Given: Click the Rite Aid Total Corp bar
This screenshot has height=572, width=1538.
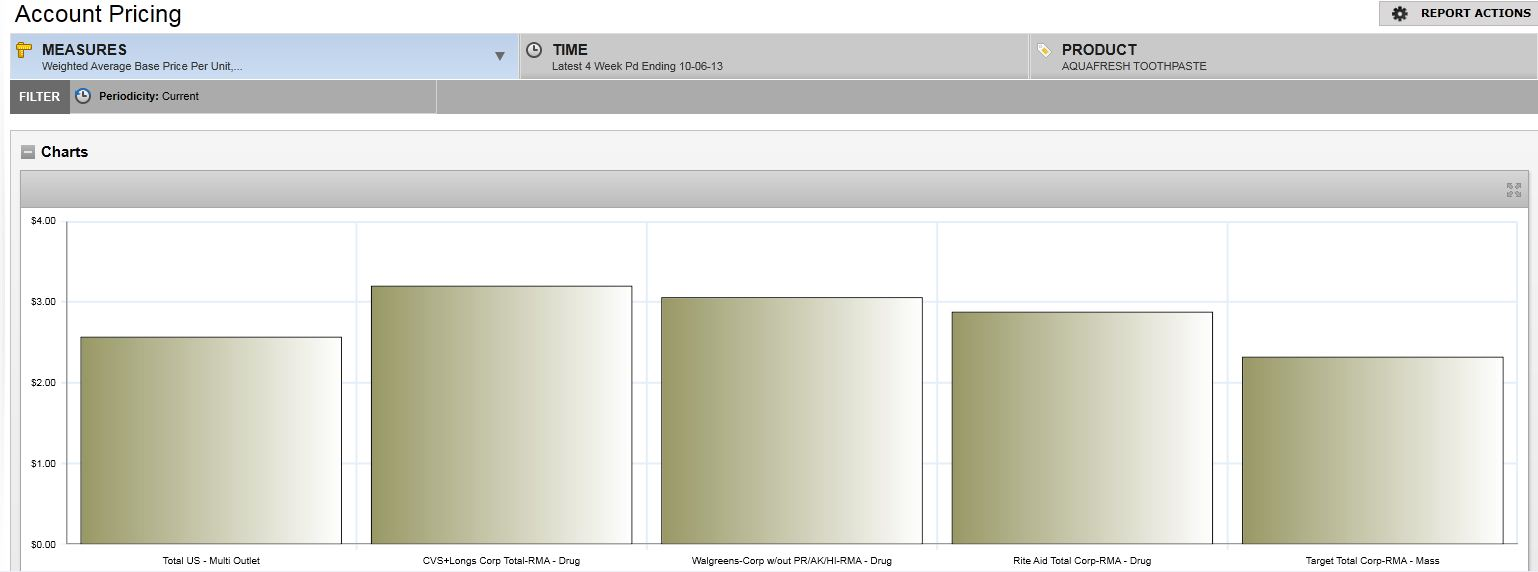Looking at the screenshot, I should pos(1082,428).
